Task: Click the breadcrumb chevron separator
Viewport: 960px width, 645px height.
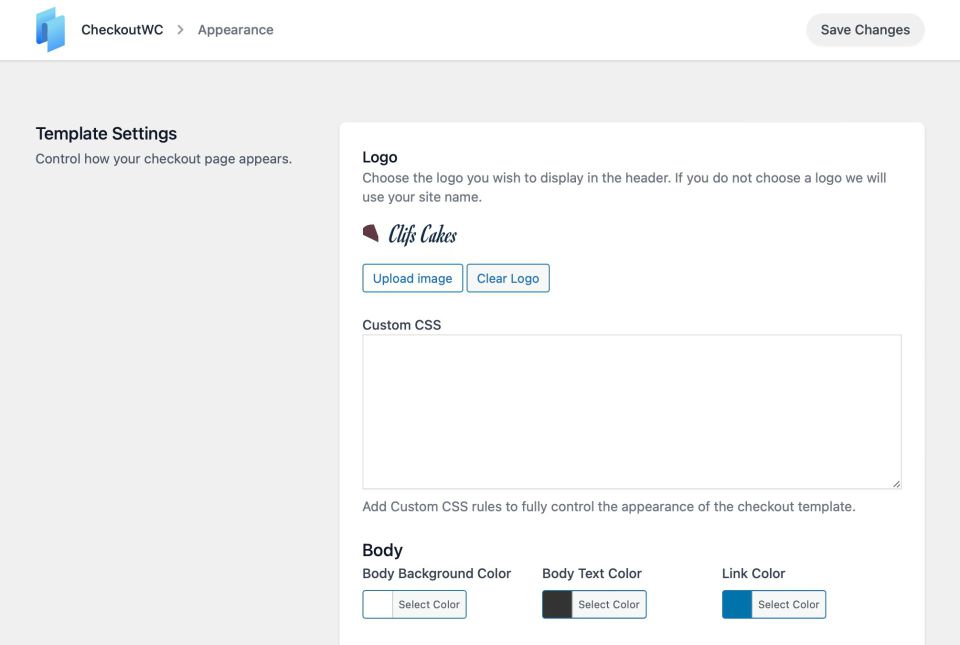Action: point(180,30)
